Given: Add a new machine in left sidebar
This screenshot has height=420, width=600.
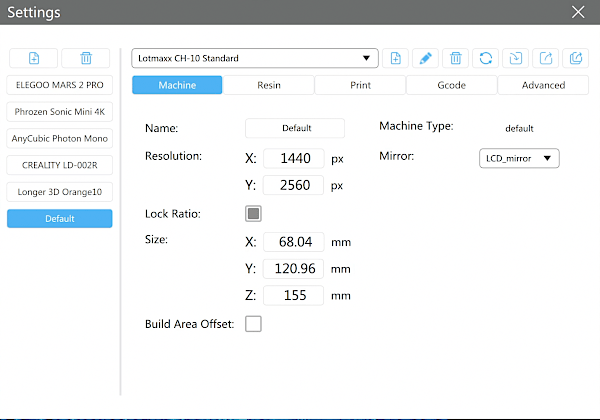Looking at the screenshot, I should point(34,58).
